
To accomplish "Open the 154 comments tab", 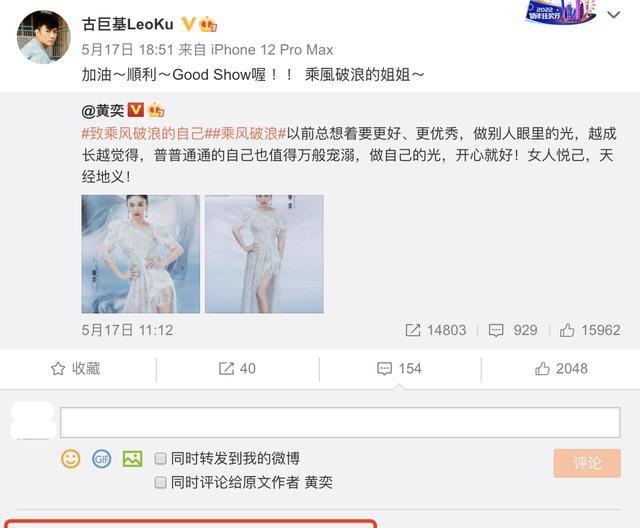I will pos(399,368).
